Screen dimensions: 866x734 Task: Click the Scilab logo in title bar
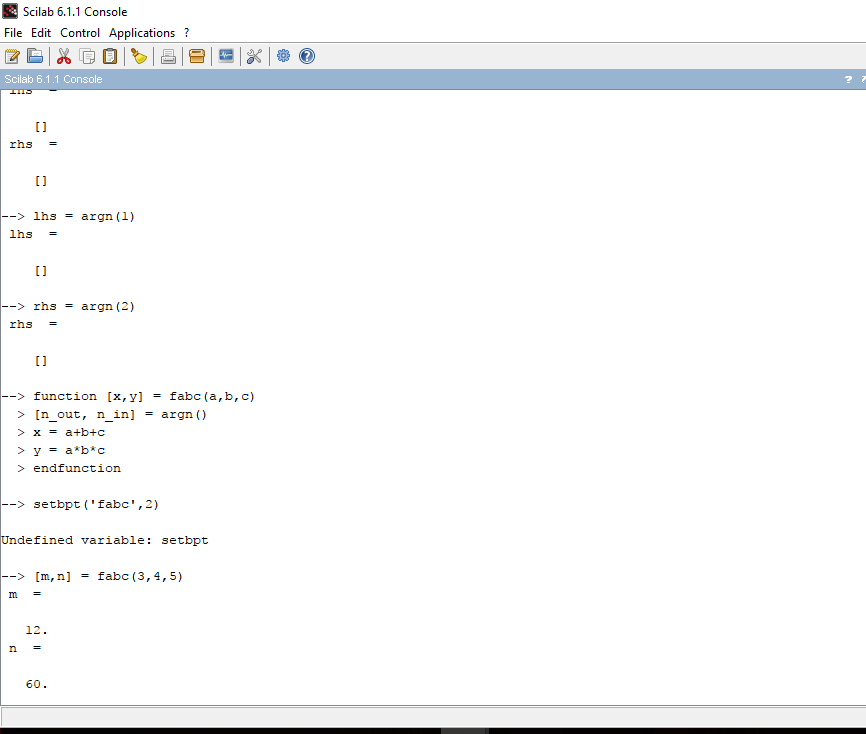pyautogui.click(x=10, y=11)
